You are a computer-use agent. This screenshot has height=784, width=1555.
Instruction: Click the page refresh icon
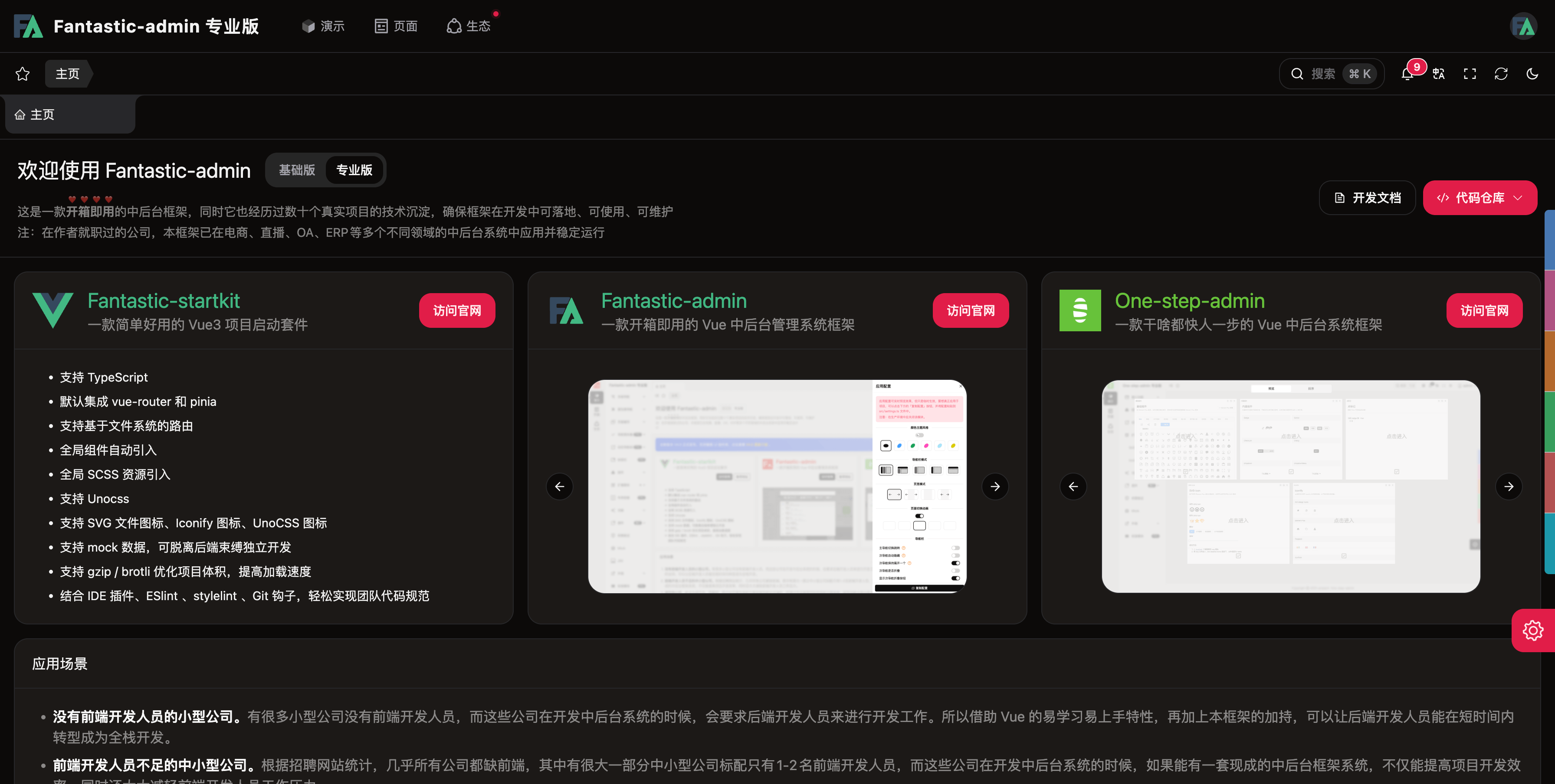[x=1501, y=74]
